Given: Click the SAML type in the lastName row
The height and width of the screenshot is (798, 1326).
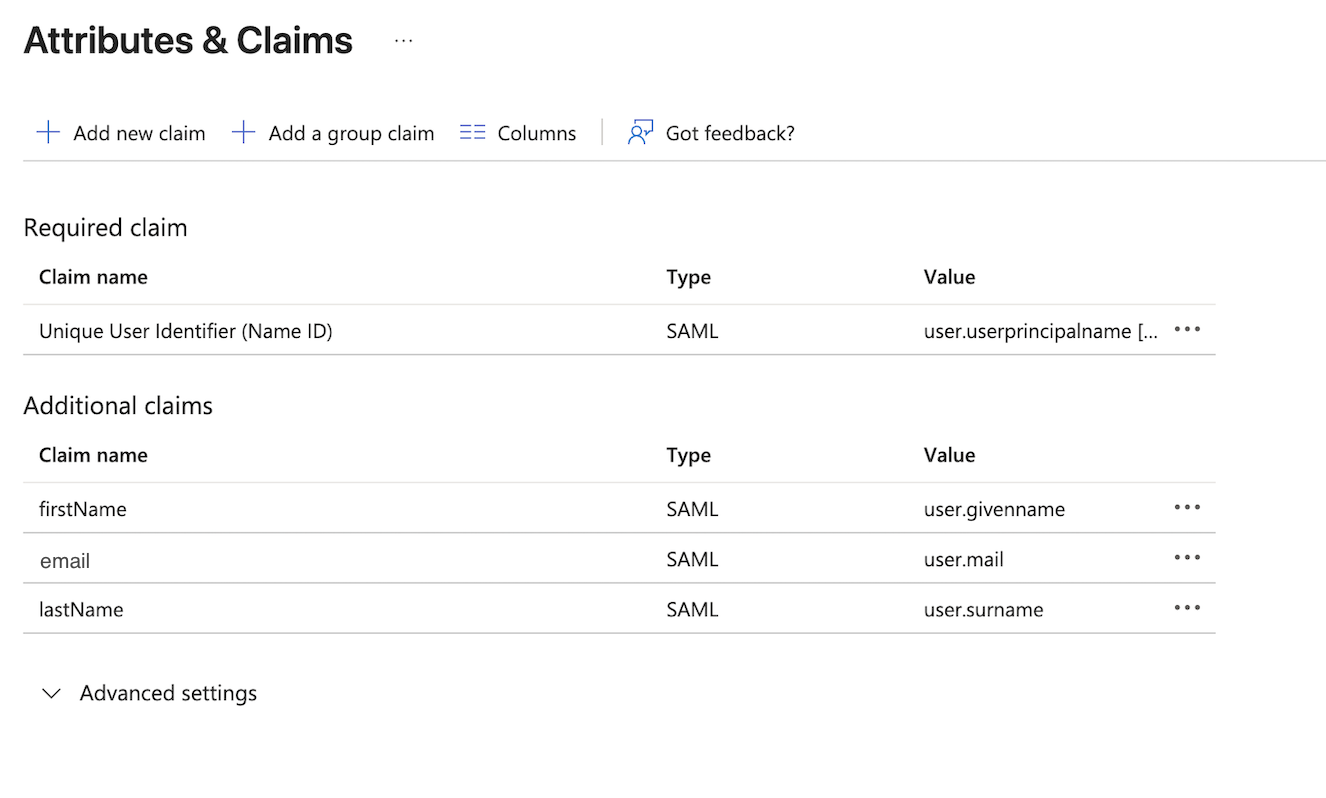Looking at the screenshot, I should coord(692,609).
